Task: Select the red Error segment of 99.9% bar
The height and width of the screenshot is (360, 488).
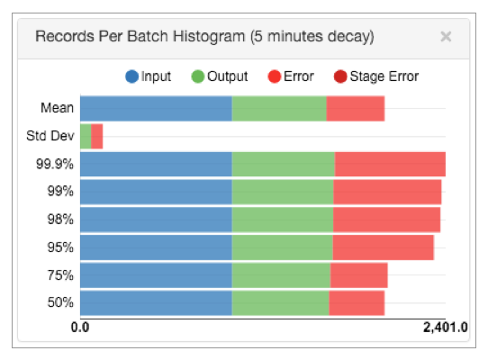Action: (390, 164)
